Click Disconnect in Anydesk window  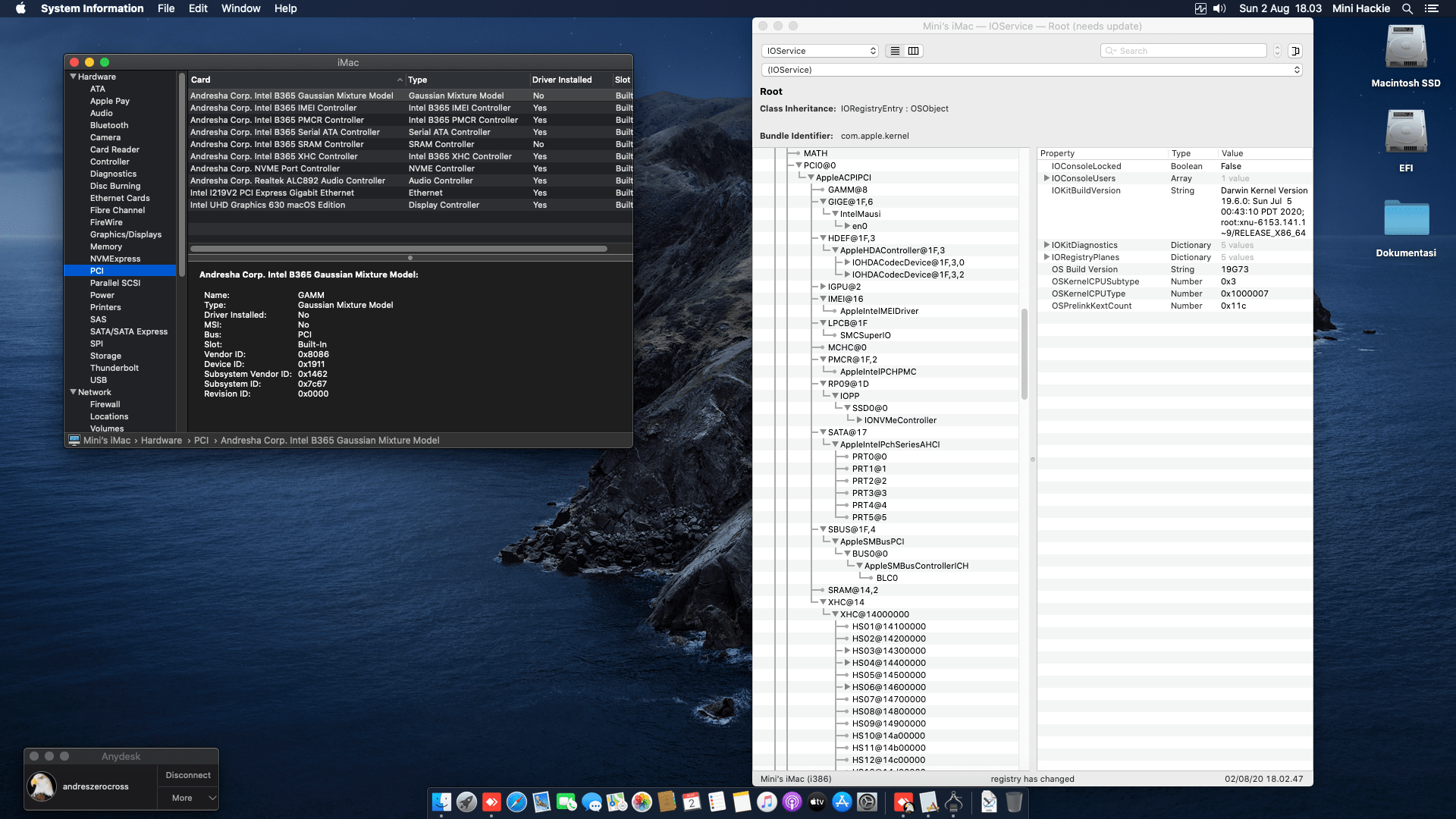188,775
